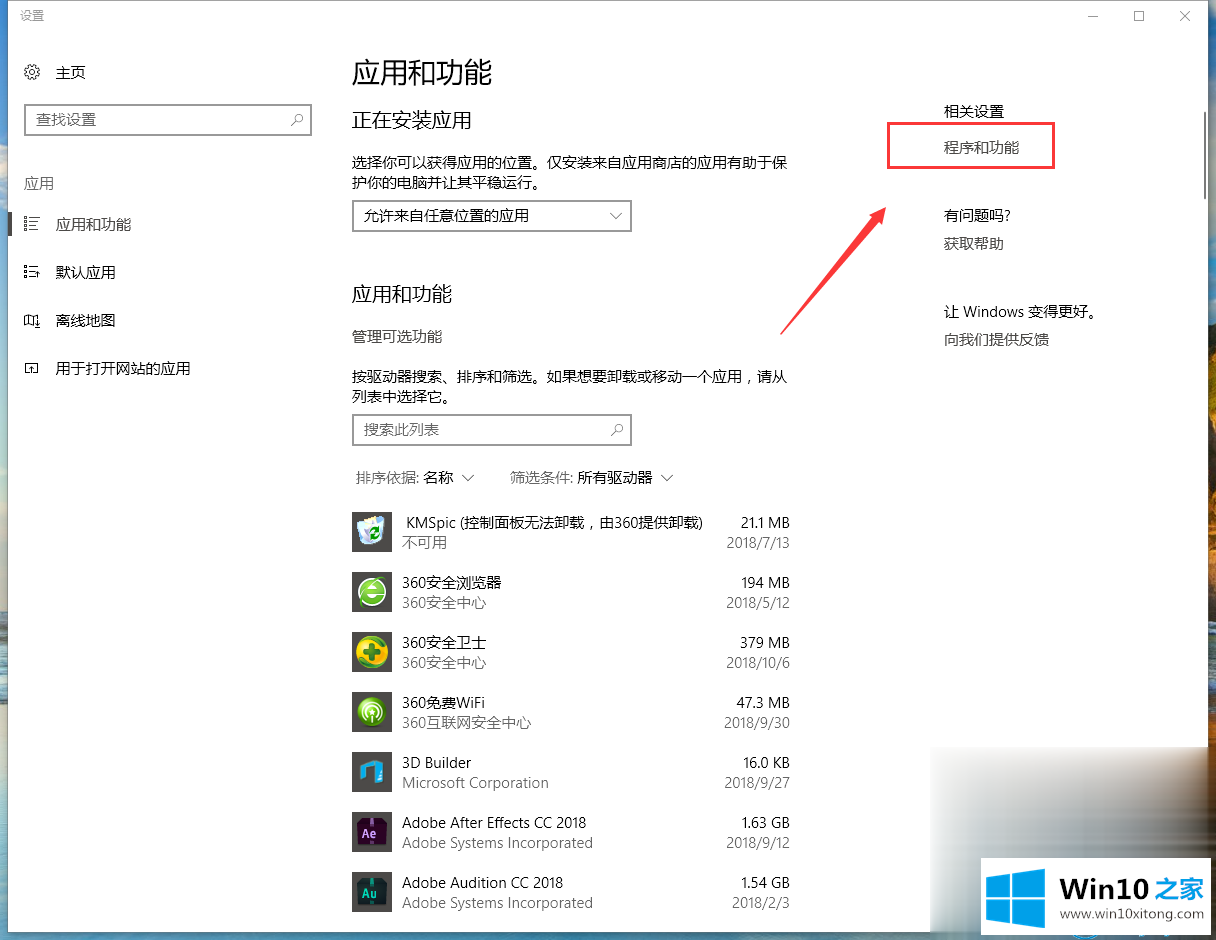Select the KMSpic app name text
The image size is (1216, 940).
pos(554,523)
